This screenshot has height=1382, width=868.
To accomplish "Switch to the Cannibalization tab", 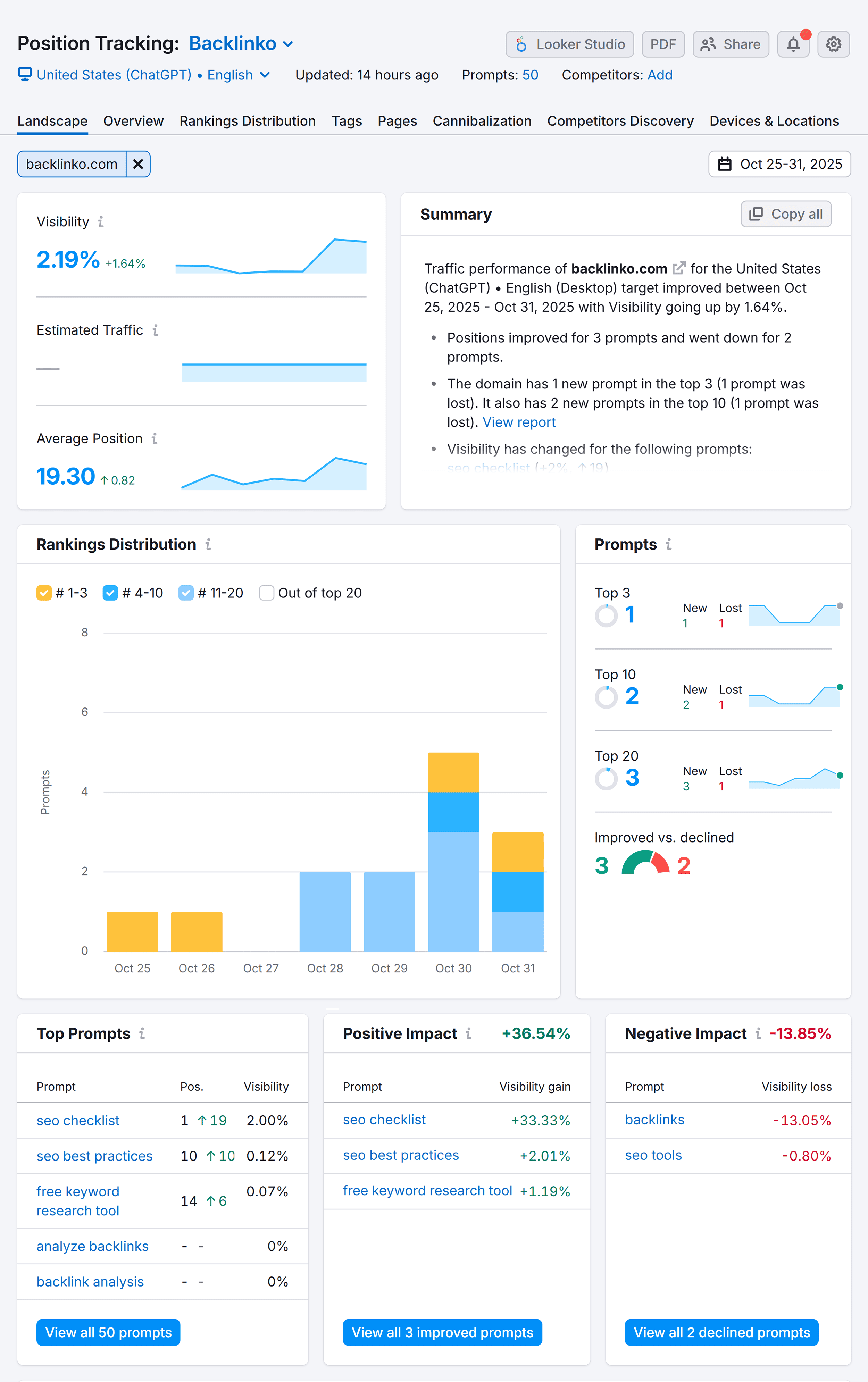I will (x=482, y=120).
